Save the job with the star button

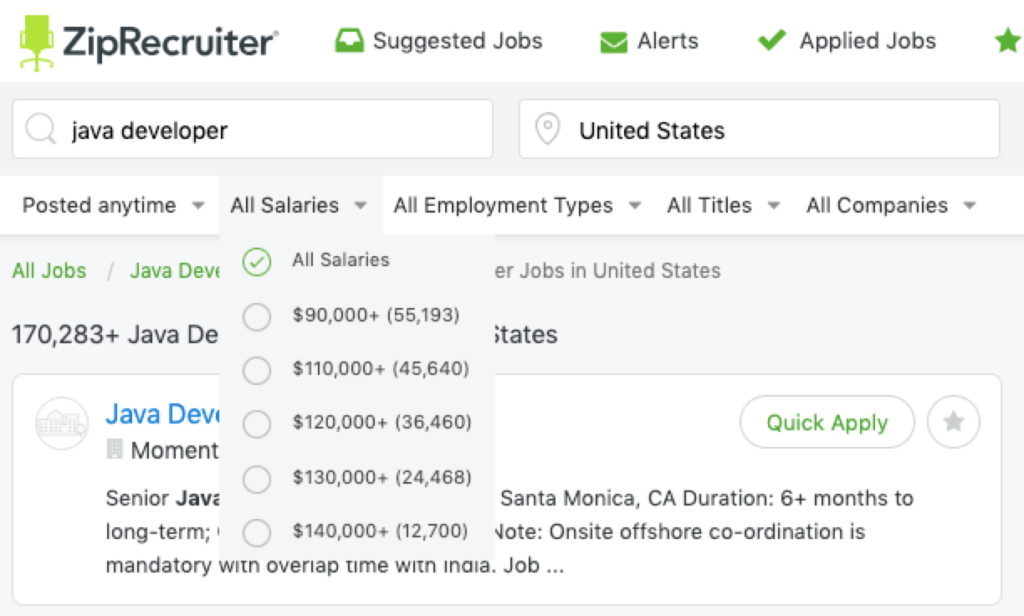tap(953, 422)
